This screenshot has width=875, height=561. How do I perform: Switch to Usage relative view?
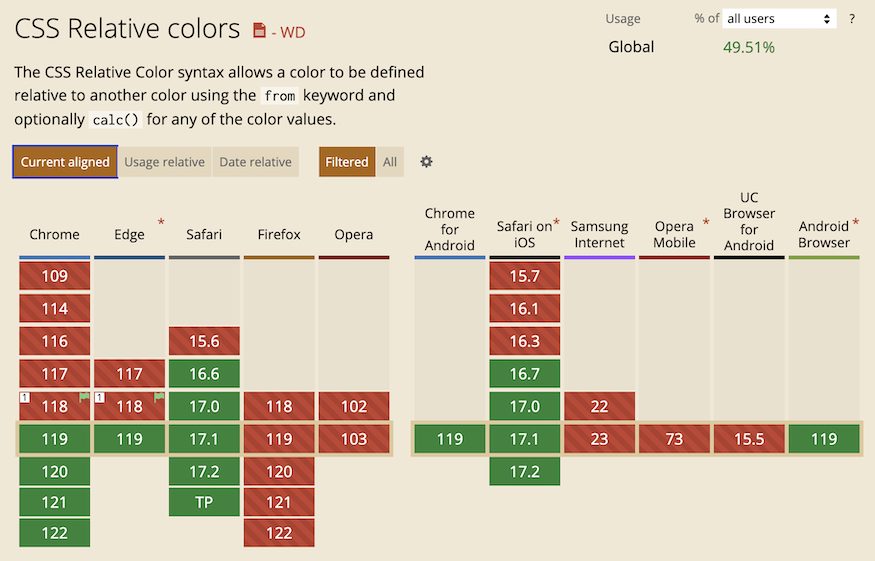click(165, 162)
